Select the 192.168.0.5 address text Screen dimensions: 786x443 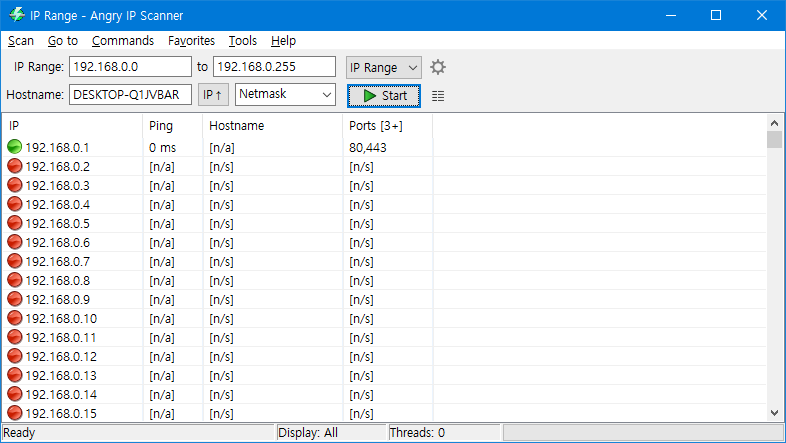tap(58, 224)
